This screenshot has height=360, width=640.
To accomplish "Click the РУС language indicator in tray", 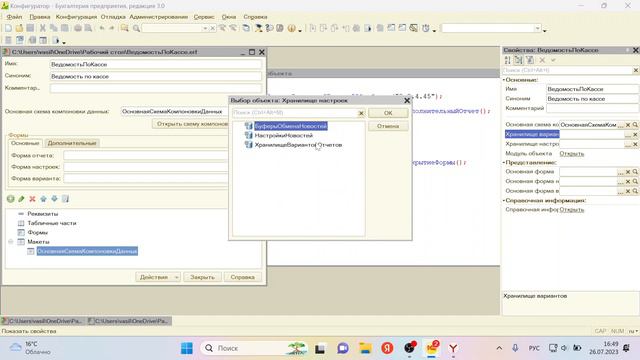I will pos(534,348).
